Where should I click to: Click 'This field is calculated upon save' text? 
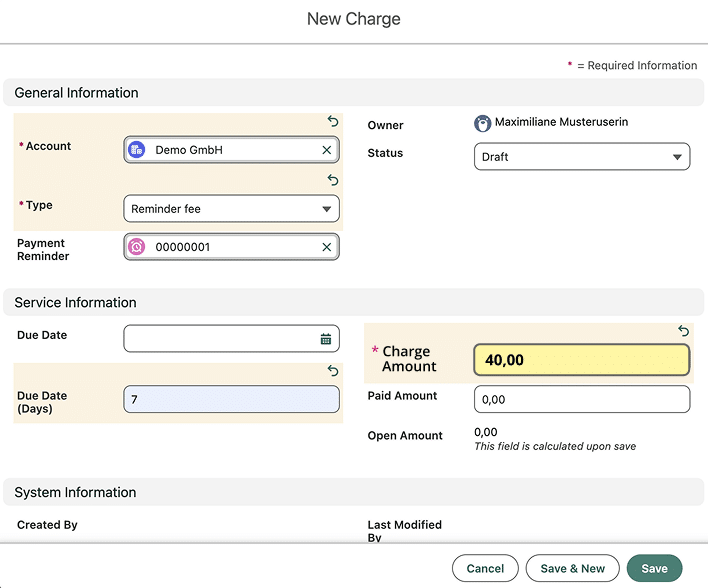tap(555, 446)
